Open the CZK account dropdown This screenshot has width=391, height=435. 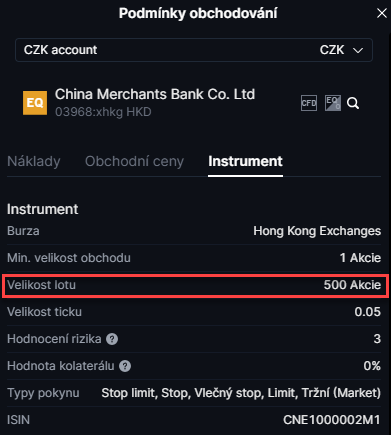pos(194,50)
